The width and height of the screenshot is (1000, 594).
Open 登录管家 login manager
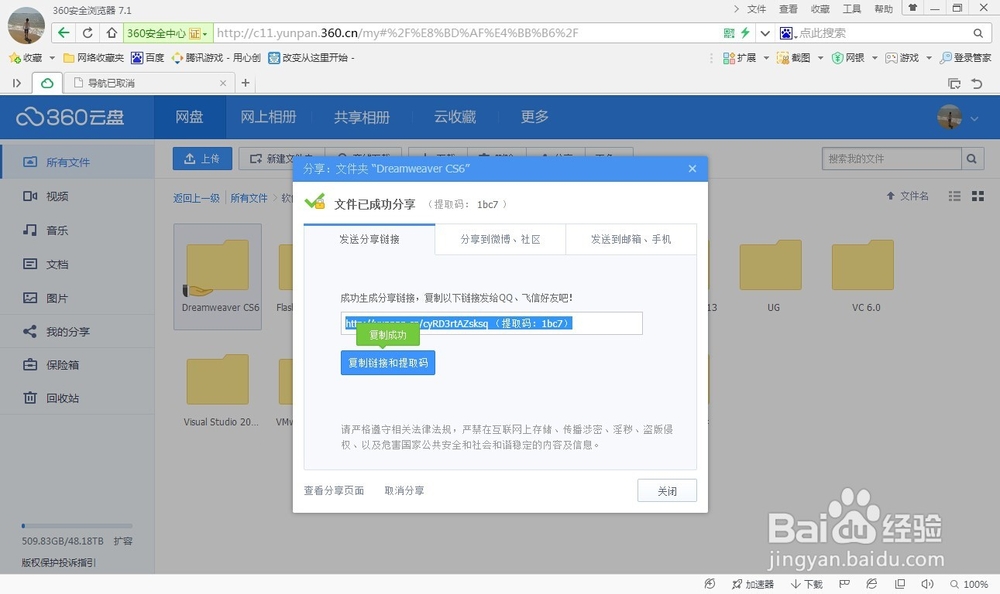[966, 58]
